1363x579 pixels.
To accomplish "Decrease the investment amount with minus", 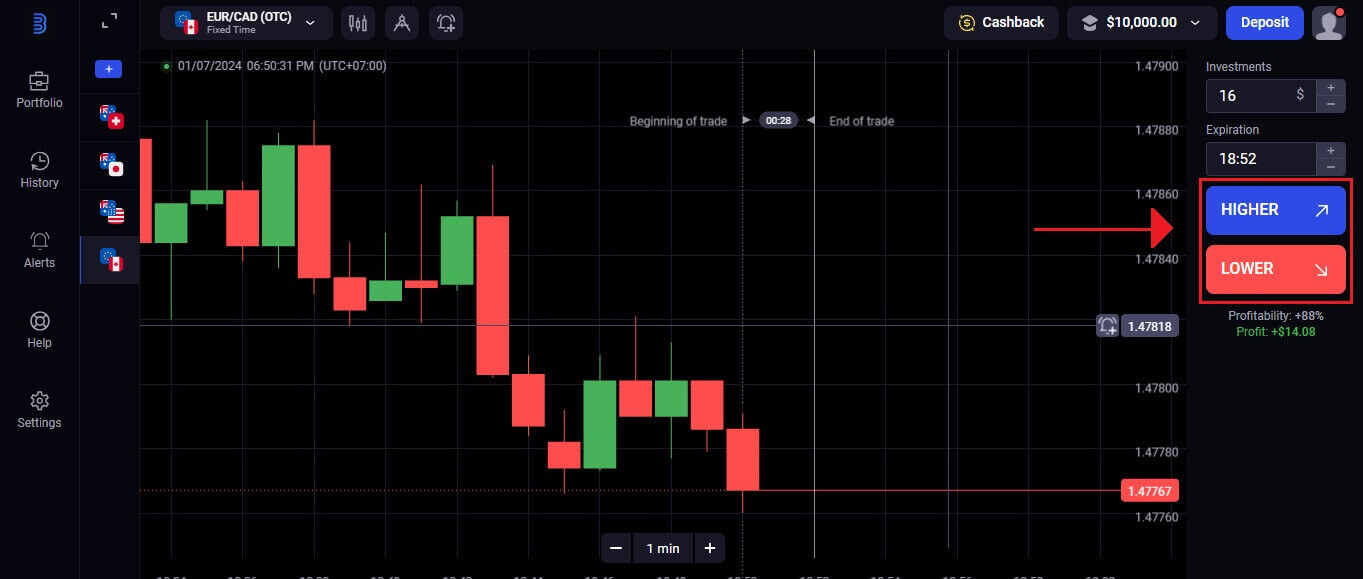I will click(x=1330, y=104).
